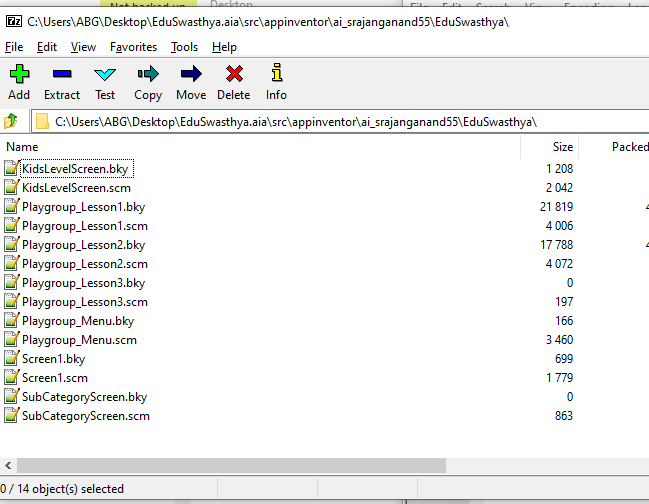This screenshot has height=504, width=649.
Task: Open the Info properties icon
Action: 277,74
